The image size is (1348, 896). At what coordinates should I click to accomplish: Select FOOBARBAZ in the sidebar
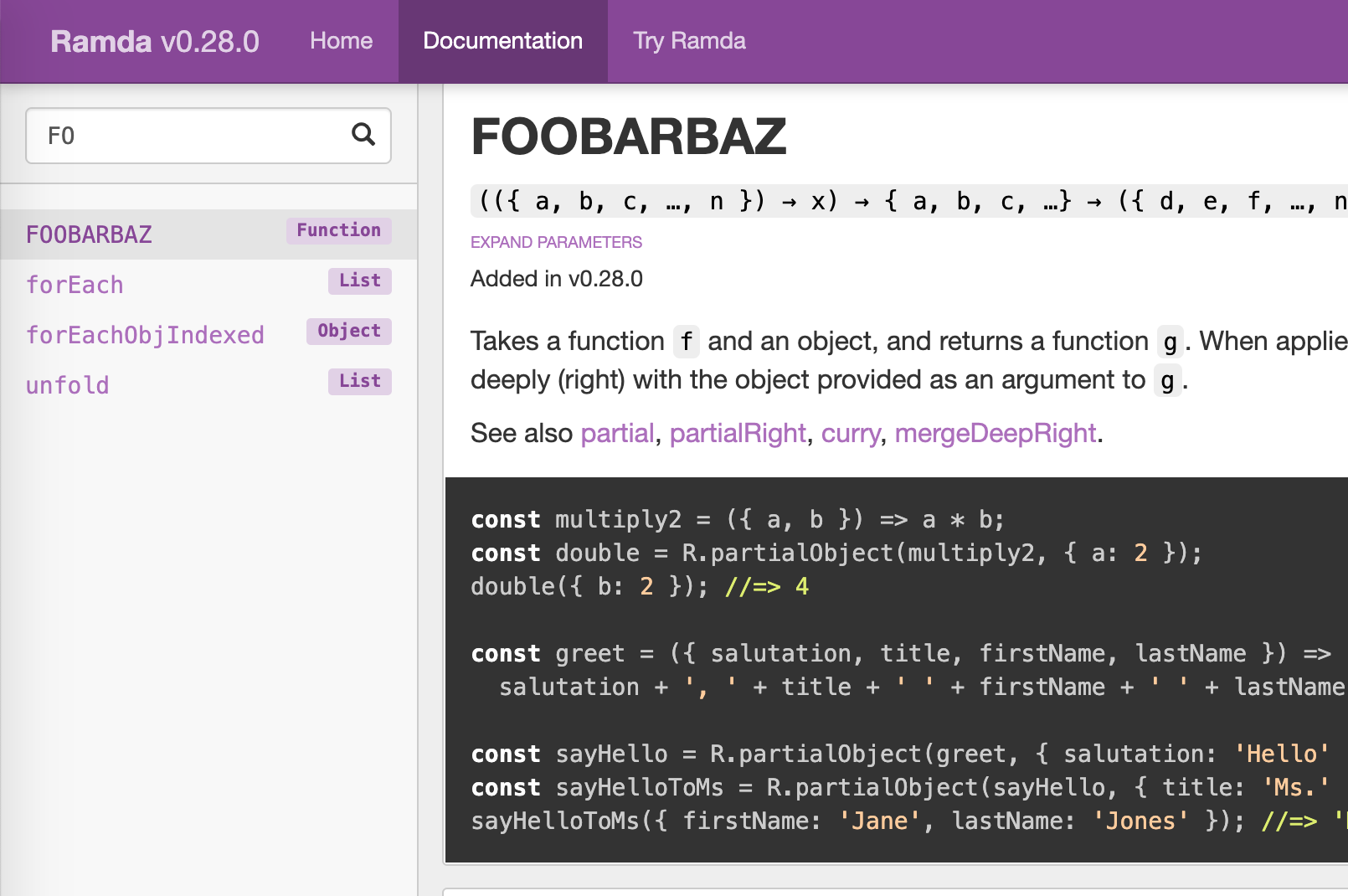(89, 234)
